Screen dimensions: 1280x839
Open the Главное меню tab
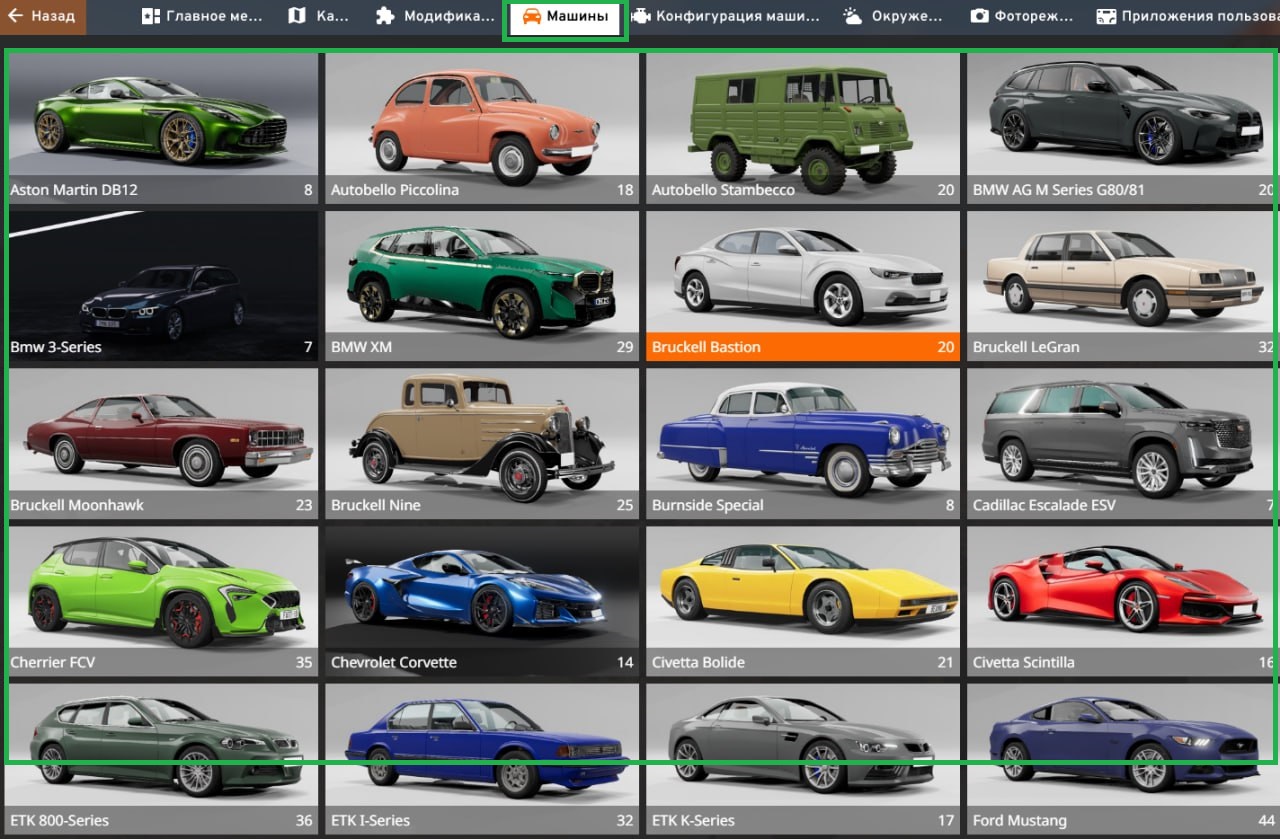[x=203, y=16]
